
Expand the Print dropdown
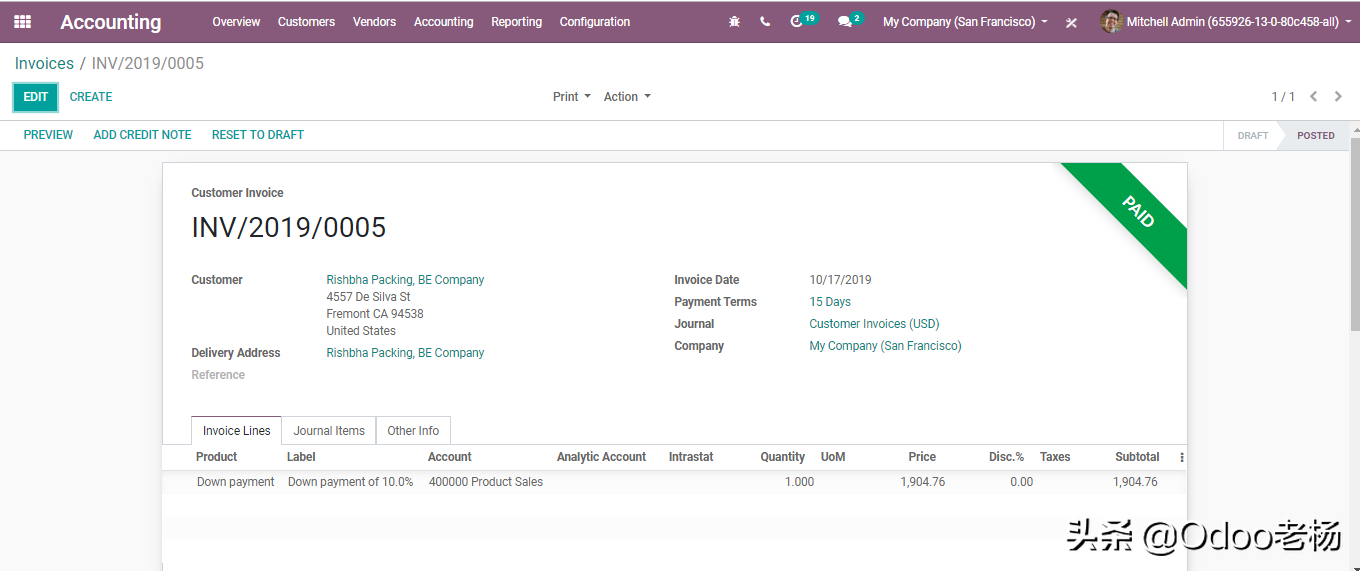click(x=571, y=97)
